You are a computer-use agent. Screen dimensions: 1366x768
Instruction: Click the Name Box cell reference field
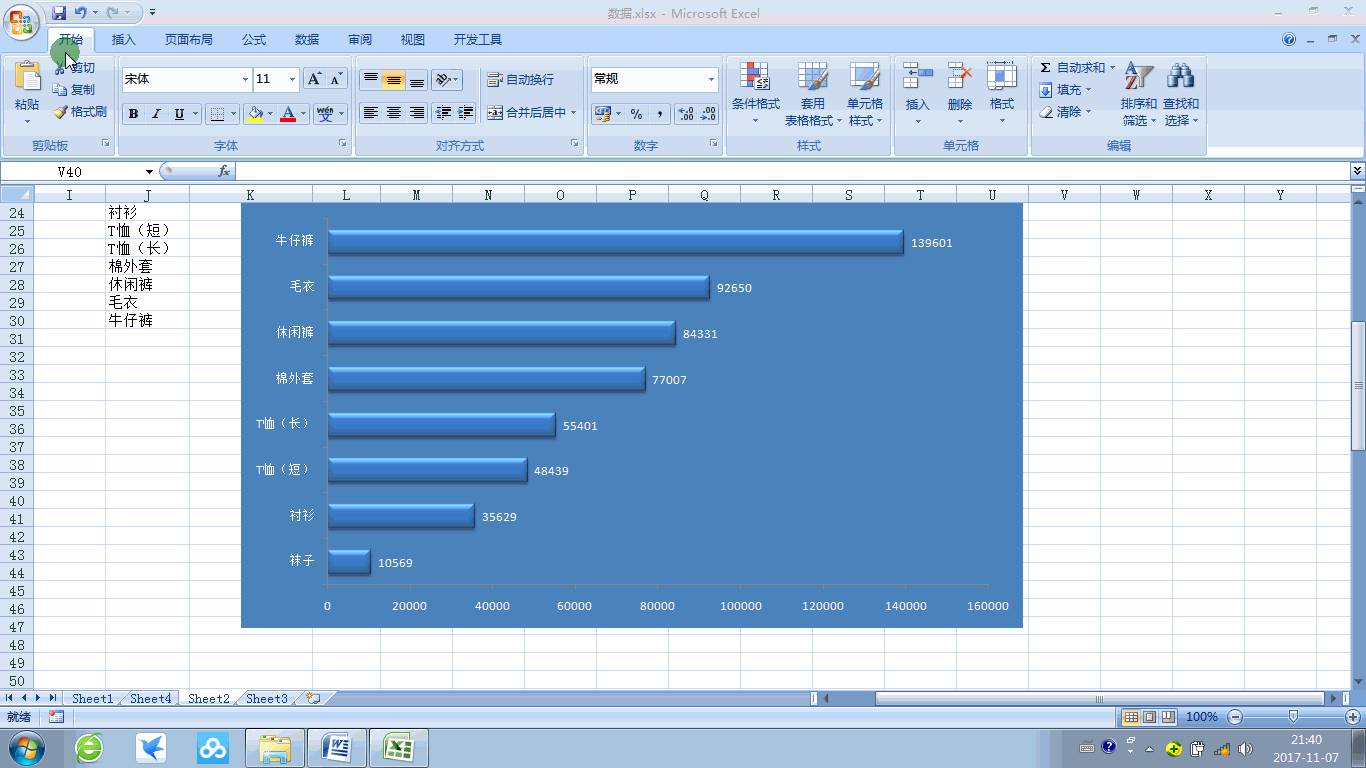tap(70, 172)
